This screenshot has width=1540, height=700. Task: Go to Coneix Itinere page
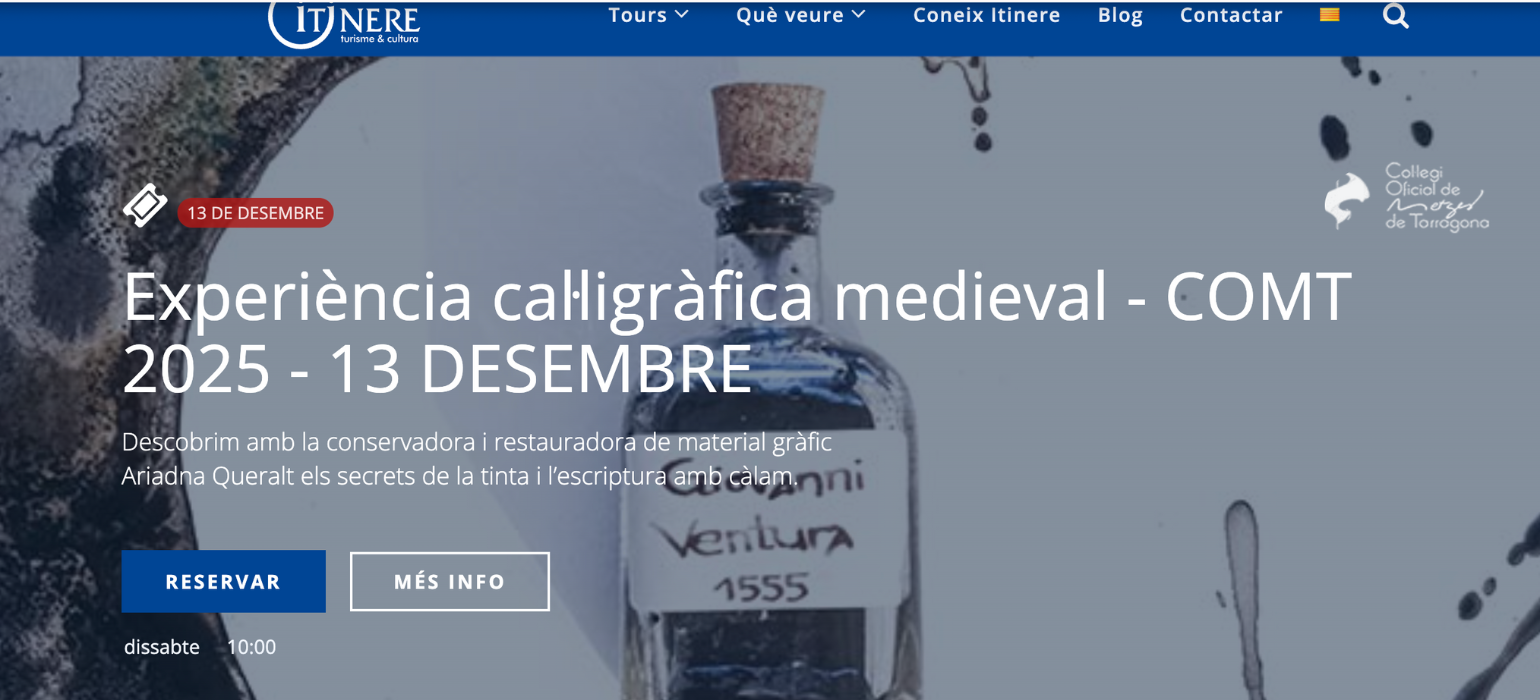[x=986, y=15]
